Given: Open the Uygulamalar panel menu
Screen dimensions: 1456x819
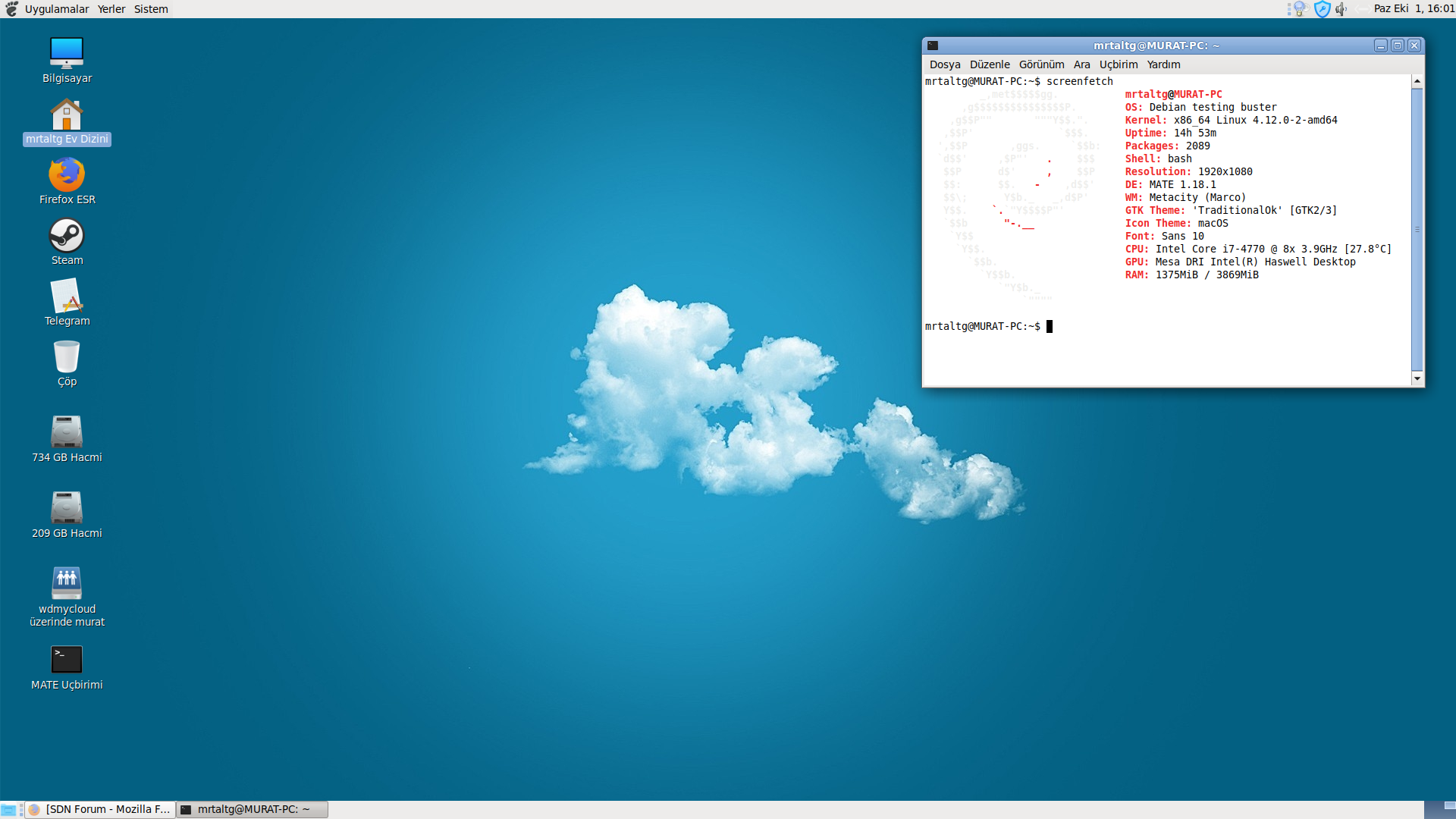Looking at the screenshot, I should tap(56, 9).
